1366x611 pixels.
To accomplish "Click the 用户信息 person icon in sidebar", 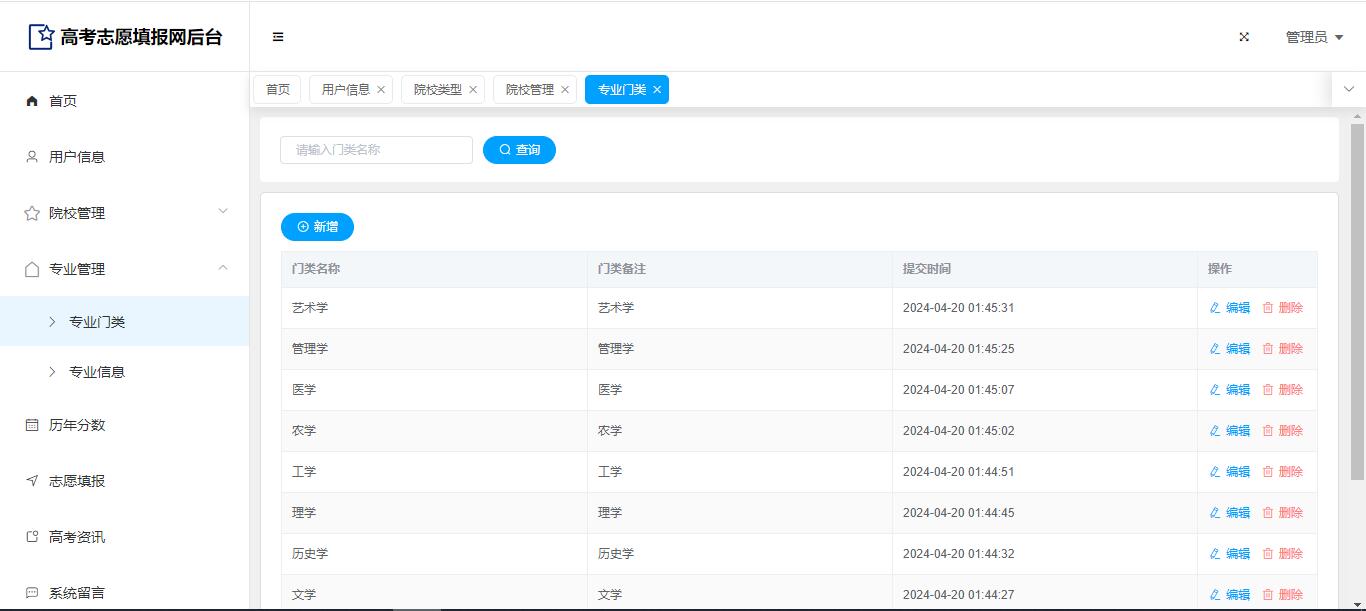I will 32,157.
